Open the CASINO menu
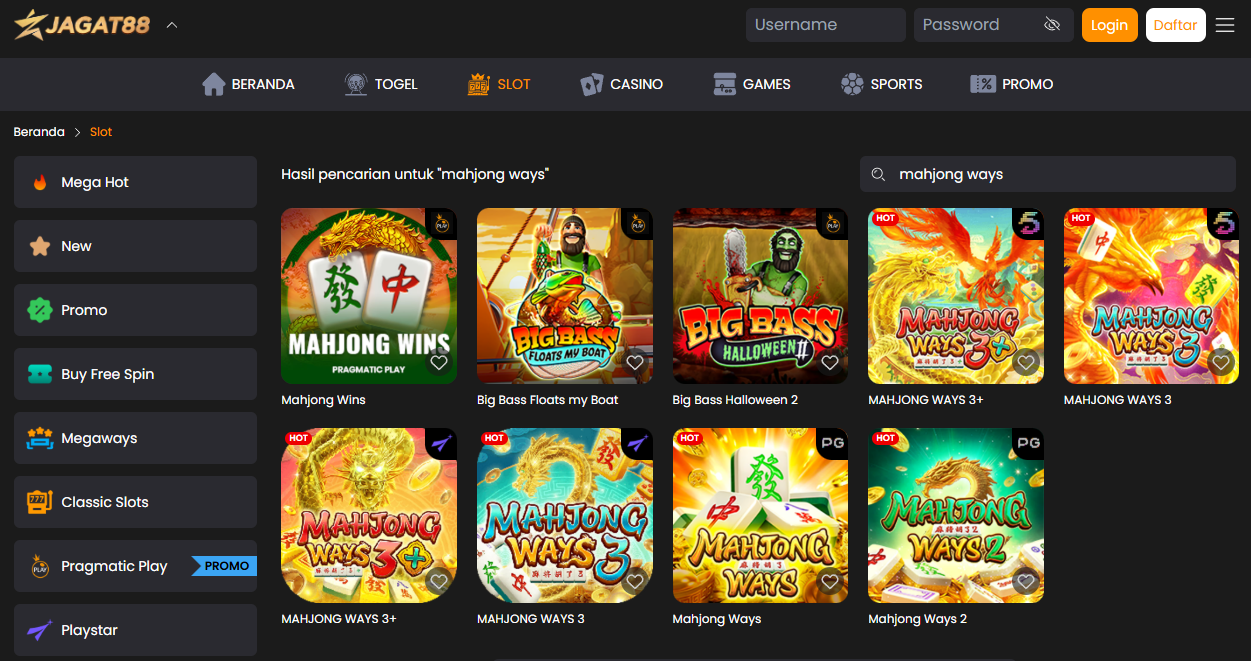This screenshot has width=1251, height=661. pyautogui.click(x=621, y=85)
